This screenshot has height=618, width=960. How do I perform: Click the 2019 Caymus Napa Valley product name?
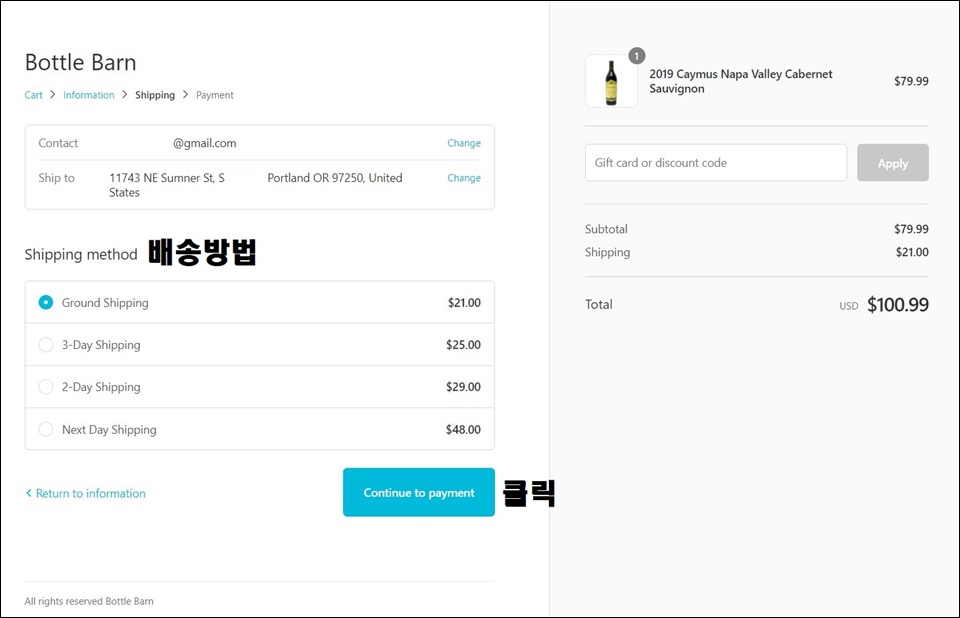point(741,81)
